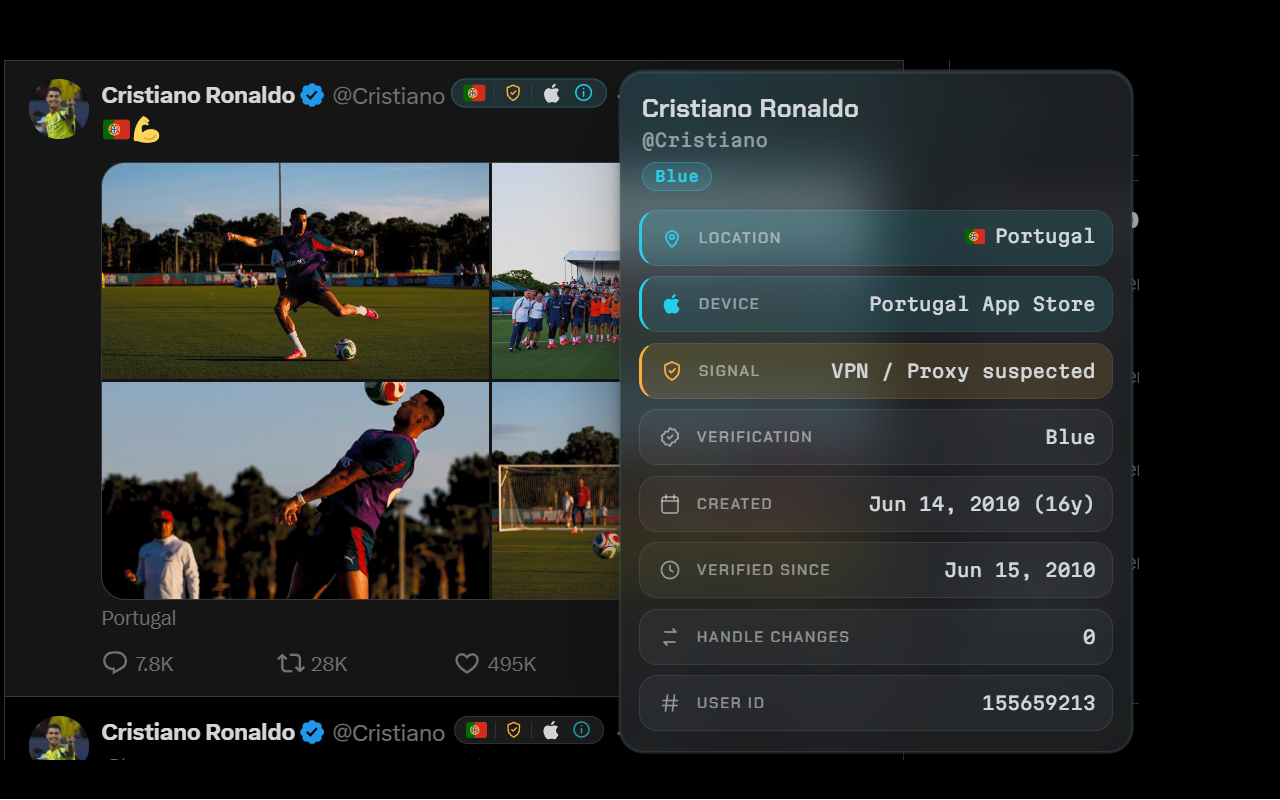This screenshot has height=800, width=1280.
Task: Click the "Cristiano Ronaldo" title in the info popup
Action: click(x=750, y=108)
